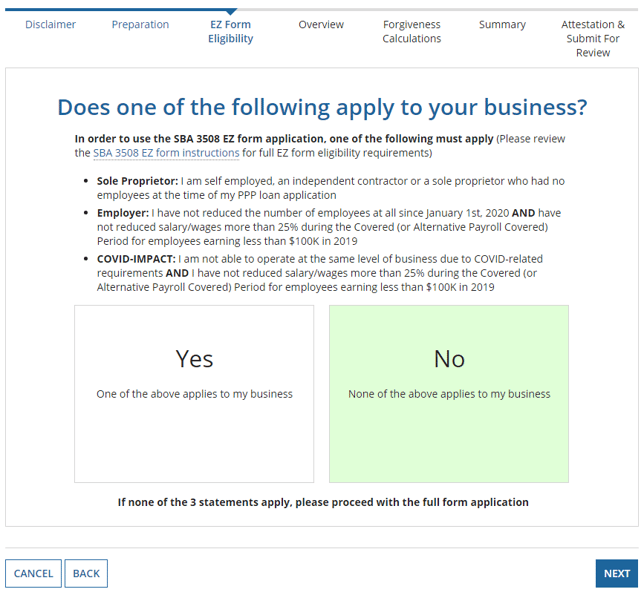Image resolution: width=644 pixels, height=595 pixels.
Task: Choose the No option card
Action: tap(449, 394)
